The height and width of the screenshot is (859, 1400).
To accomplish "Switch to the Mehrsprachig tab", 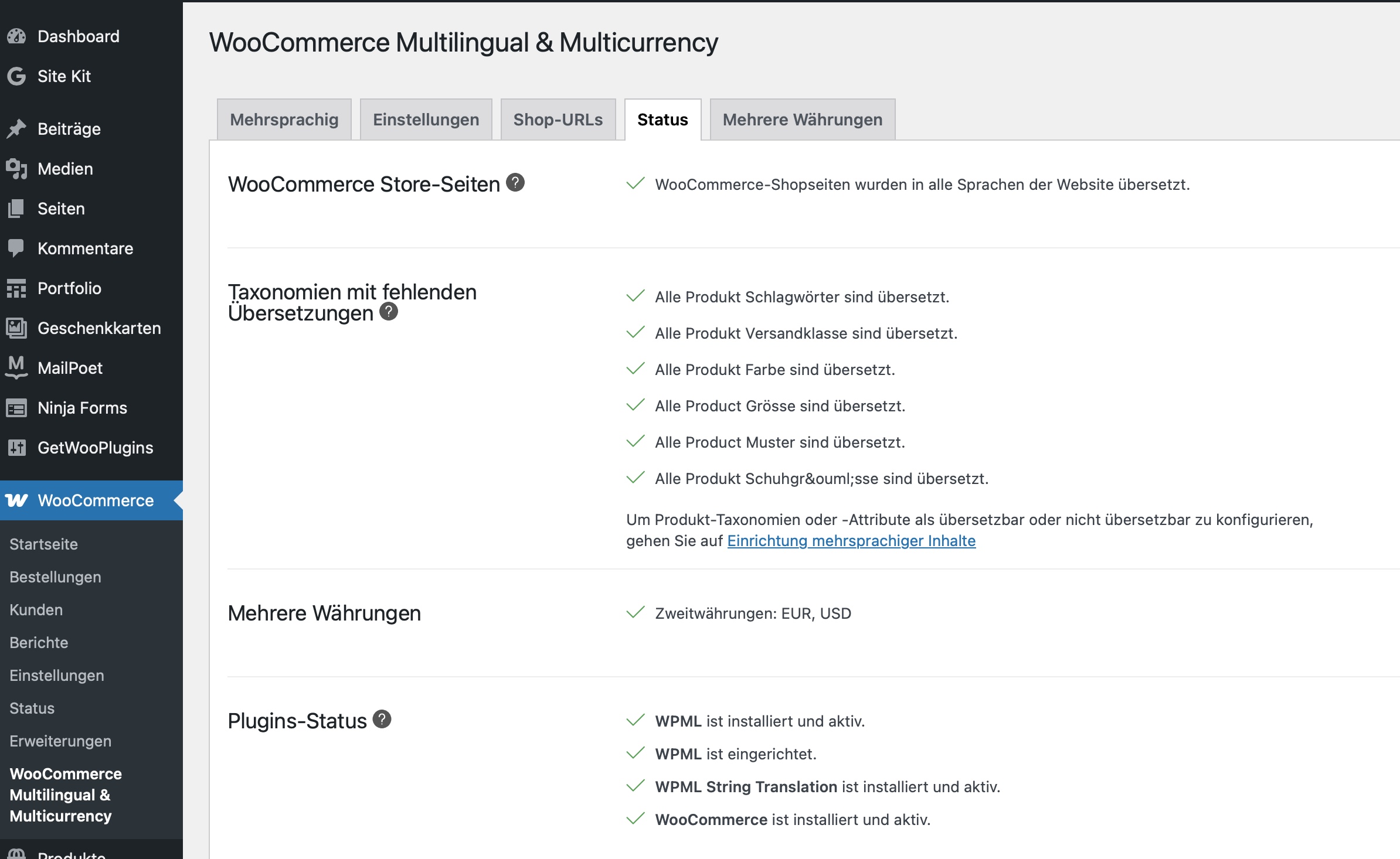I will point(284,120).
